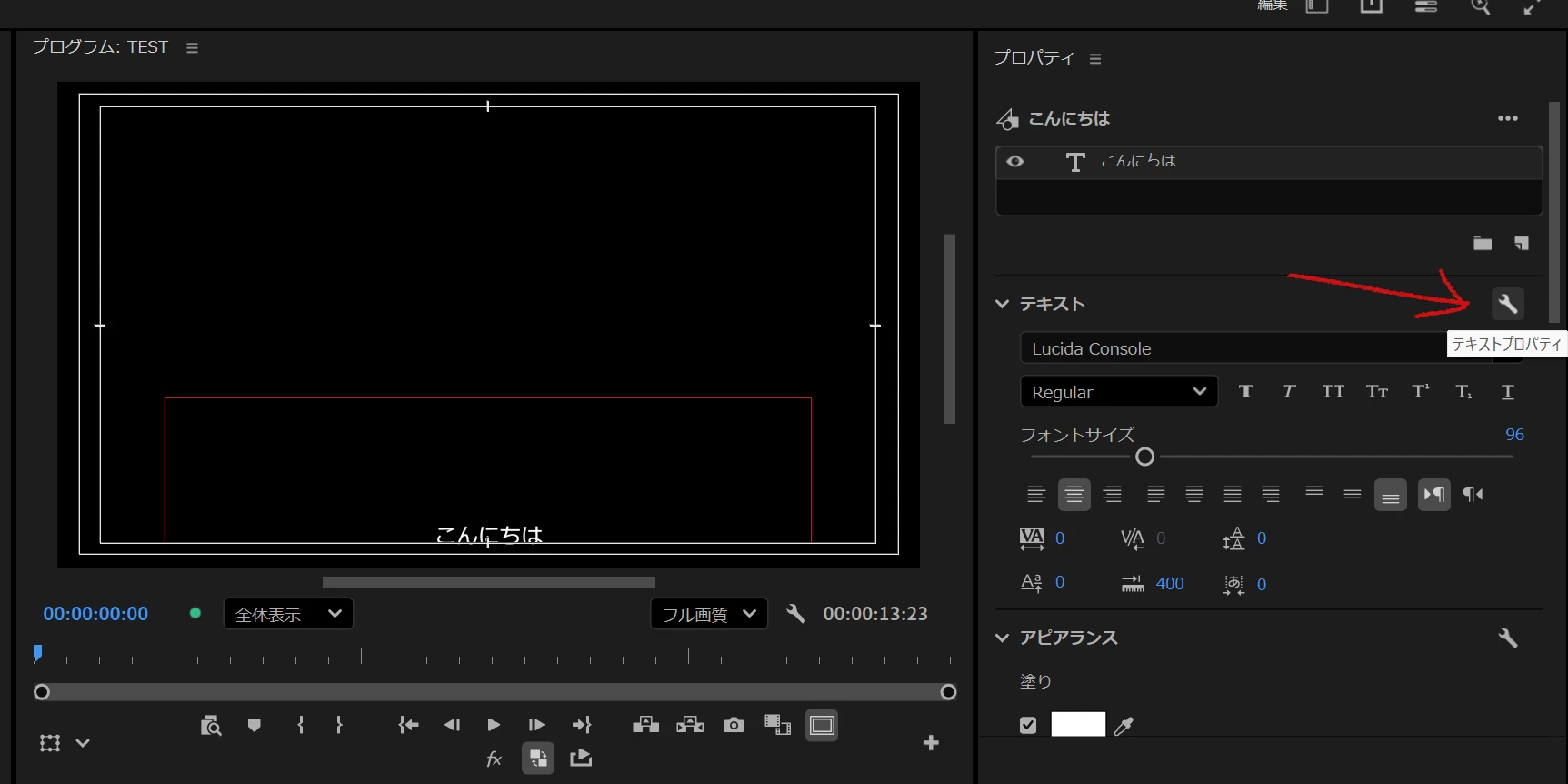
Task: Open Program monitor settings wrench
Action: coord(795,614)
